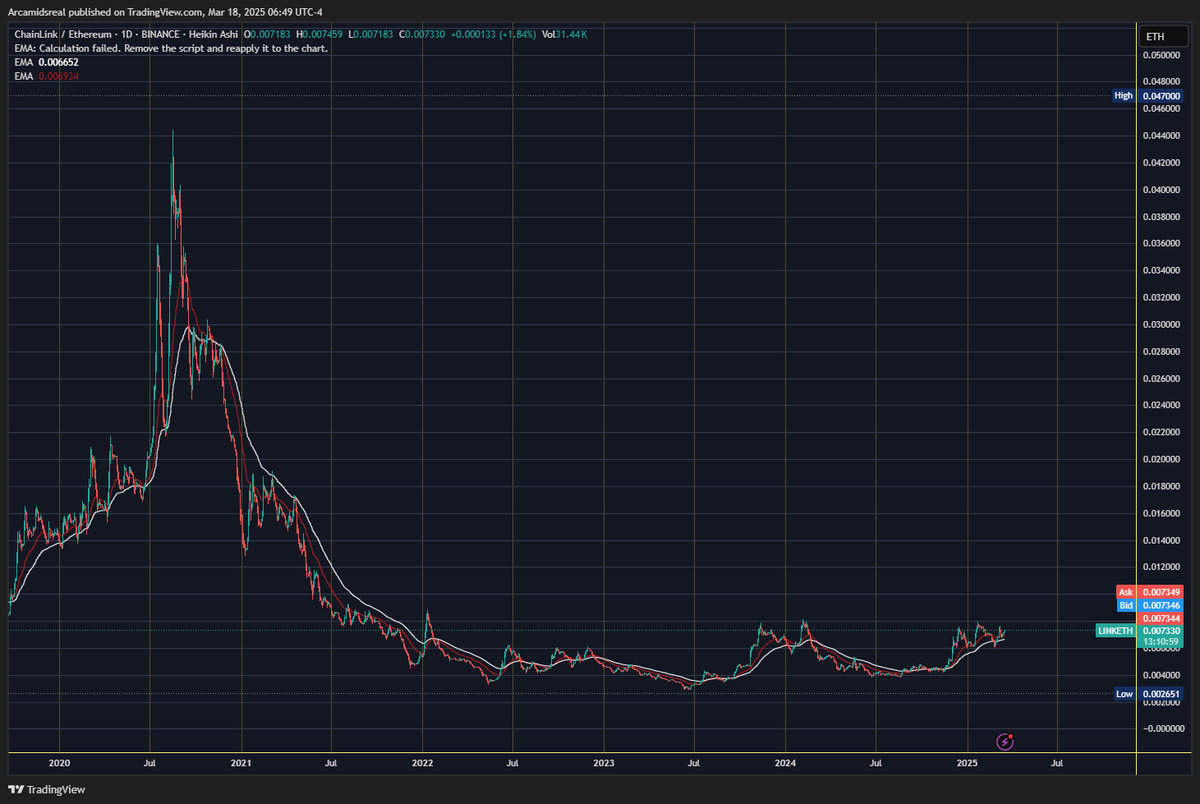Click the 0.012000 price axis label

point(1164,567)
